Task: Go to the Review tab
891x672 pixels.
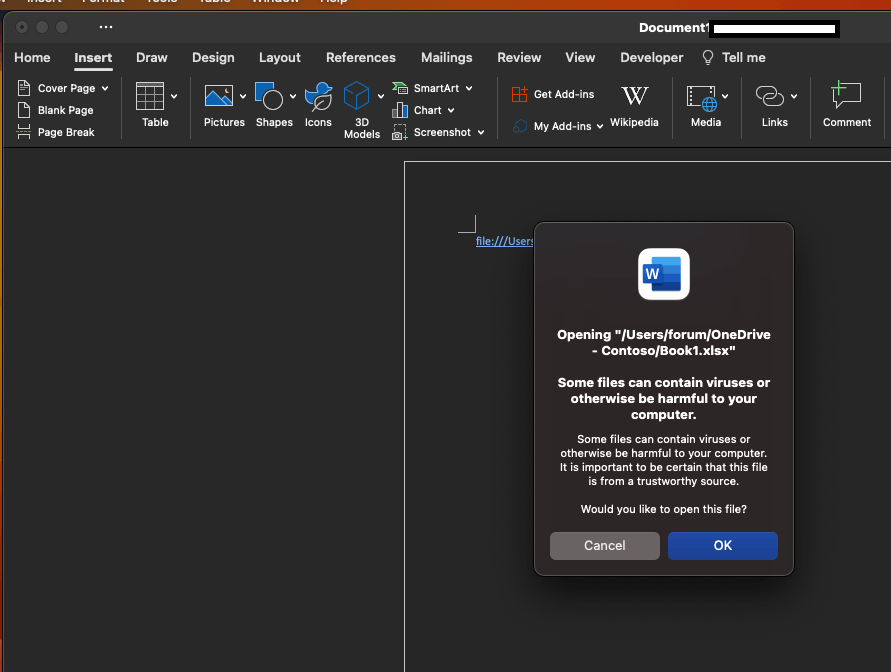Action: pyautogui.click(x=519, y=57)
